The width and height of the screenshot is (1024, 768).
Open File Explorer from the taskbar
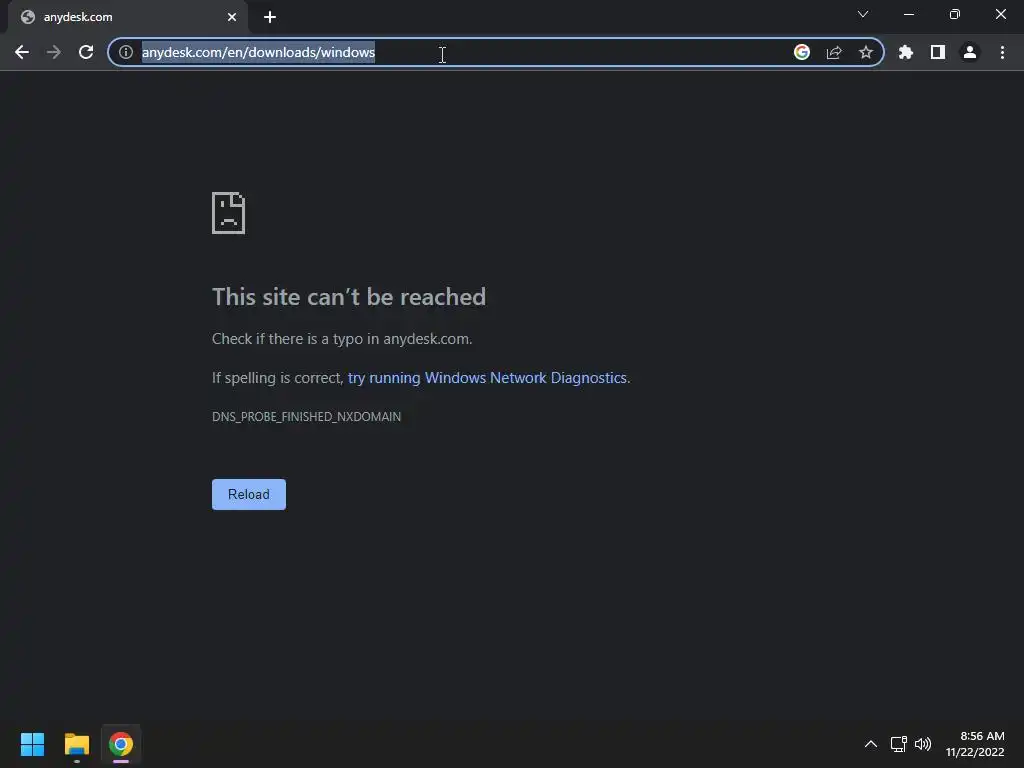coord(76,744)
